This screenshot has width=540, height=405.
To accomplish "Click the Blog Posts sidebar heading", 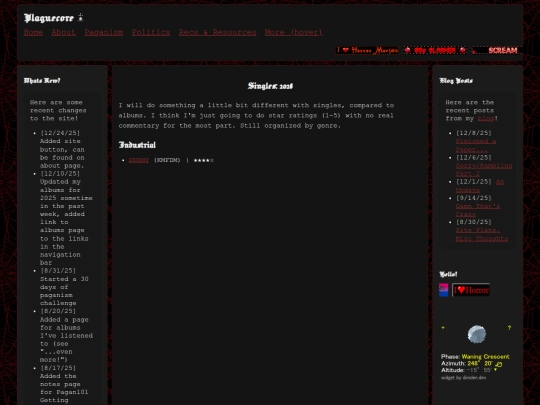I will pos(456,81).
